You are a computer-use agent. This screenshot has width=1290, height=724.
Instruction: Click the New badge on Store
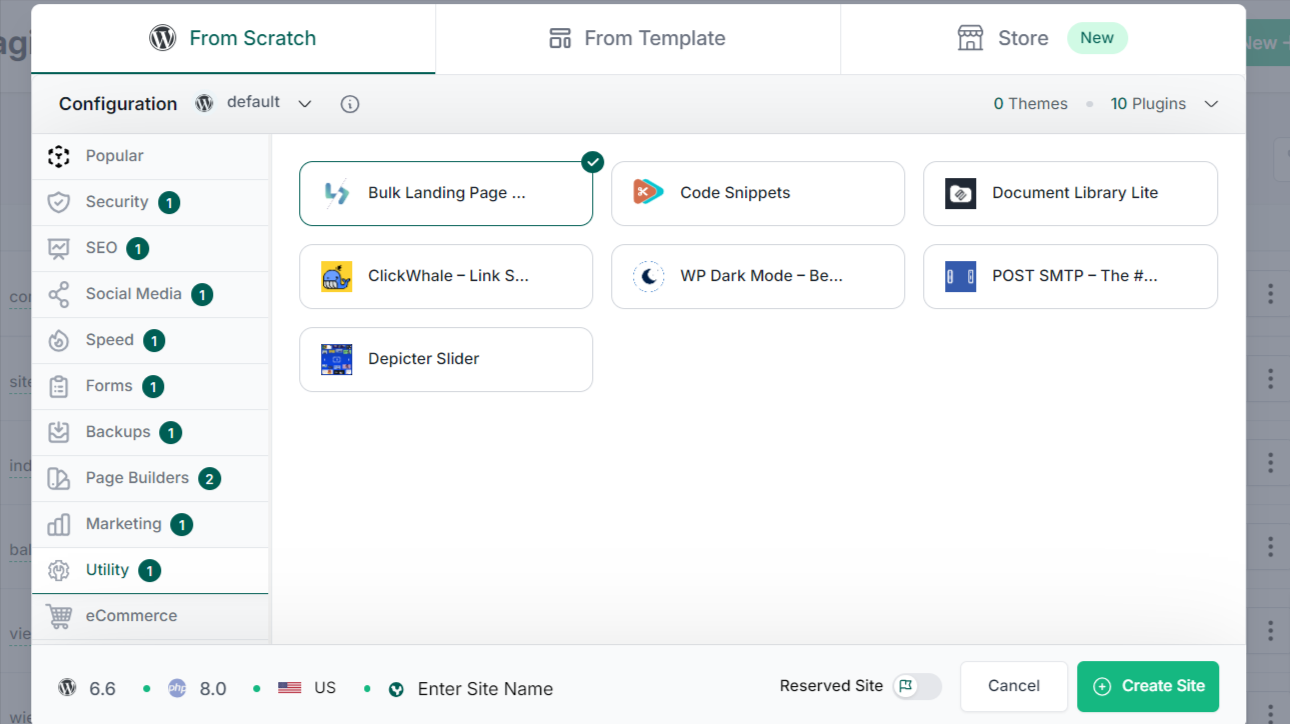coord(1097,38)
